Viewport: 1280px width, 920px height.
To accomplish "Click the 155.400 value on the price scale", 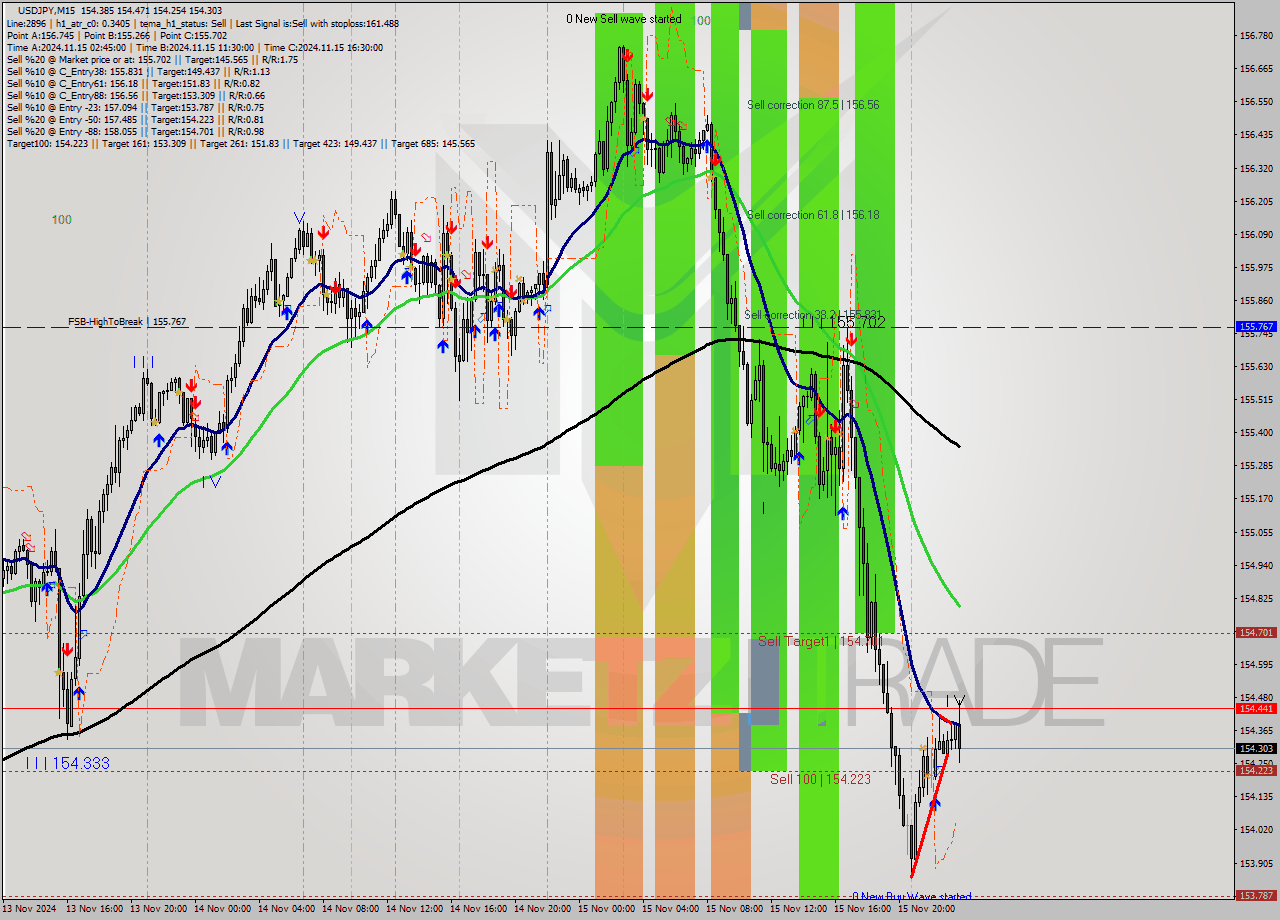I will pyautogui.click(x=1256, y=433).
